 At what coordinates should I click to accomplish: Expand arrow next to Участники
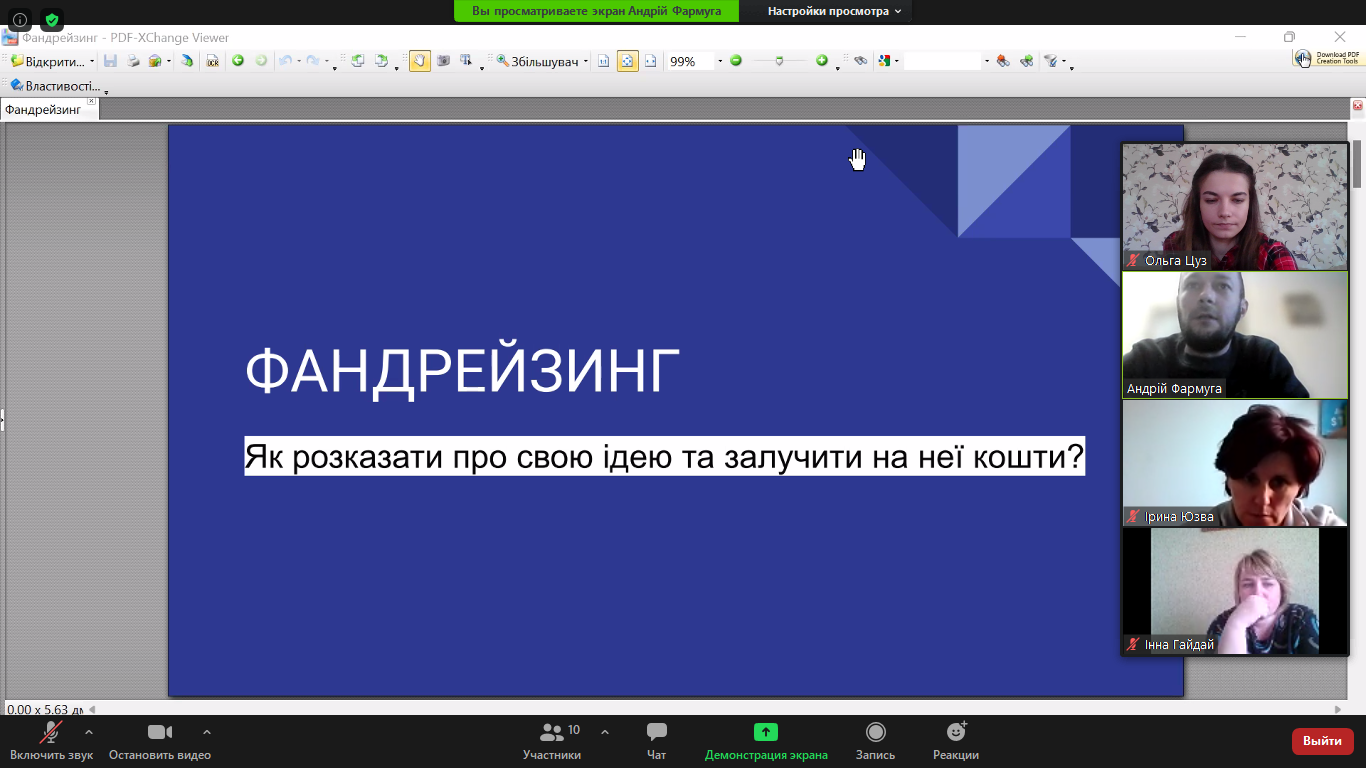(x=605, y=732)
